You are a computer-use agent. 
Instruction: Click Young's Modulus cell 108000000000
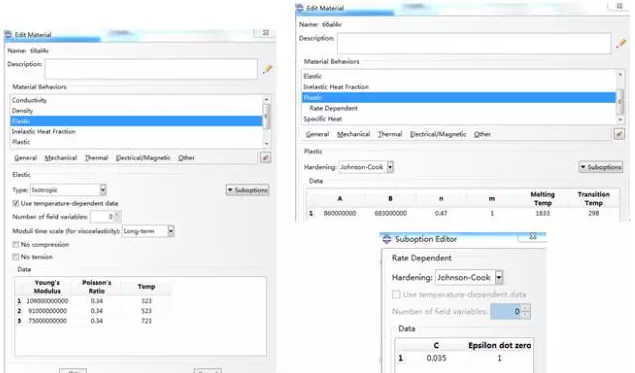(x=47, y=301)
